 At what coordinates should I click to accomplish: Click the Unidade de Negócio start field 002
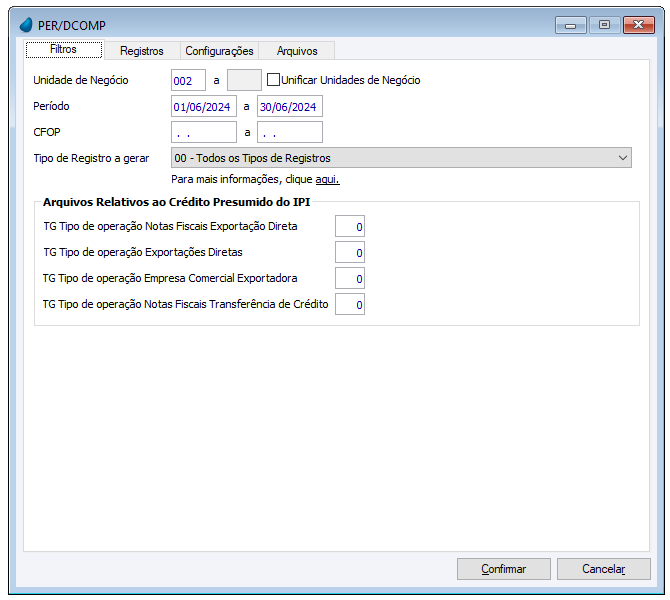pyautogui.click(x=188, y=80)
